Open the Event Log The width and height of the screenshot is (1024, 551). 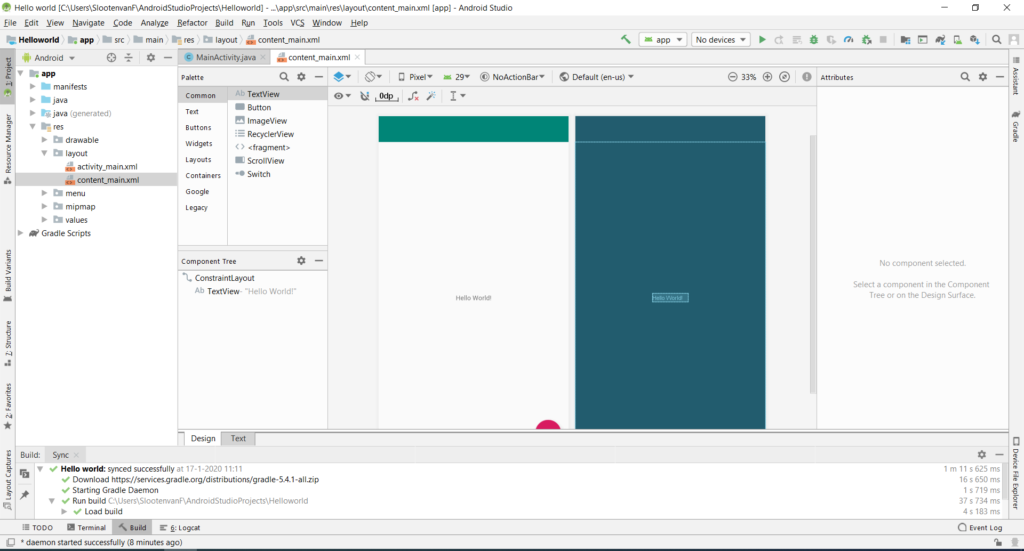pos(980,527)
